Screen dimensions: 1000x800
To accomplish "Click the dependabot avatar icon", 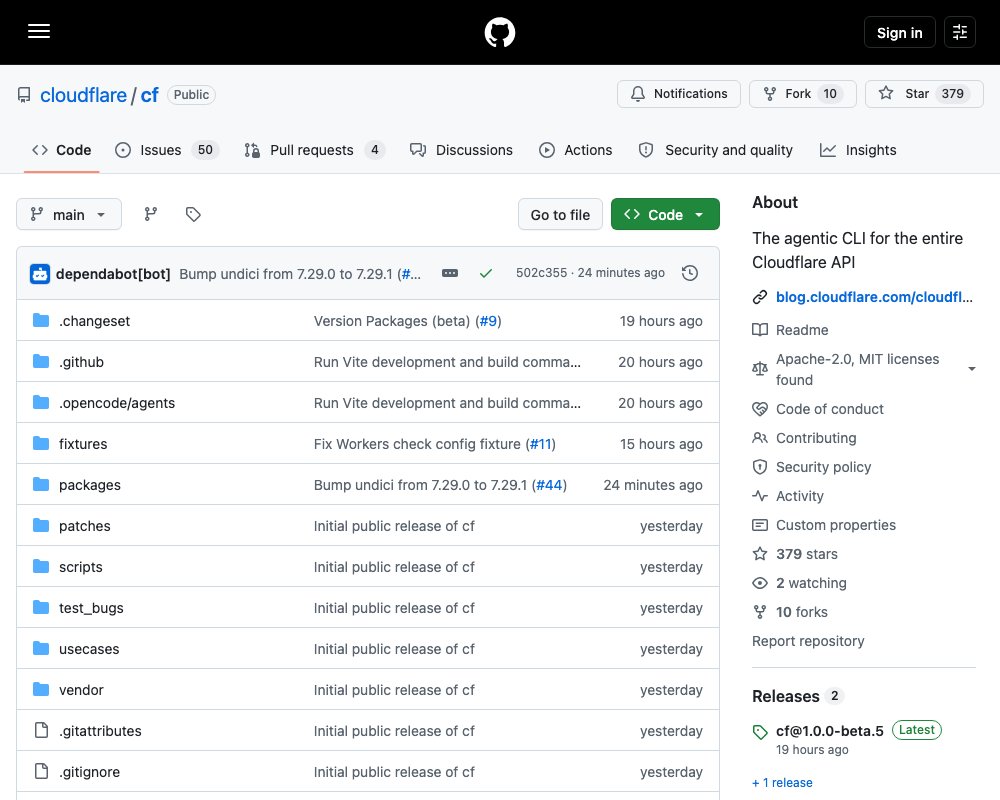I will [x=40, y=274].
